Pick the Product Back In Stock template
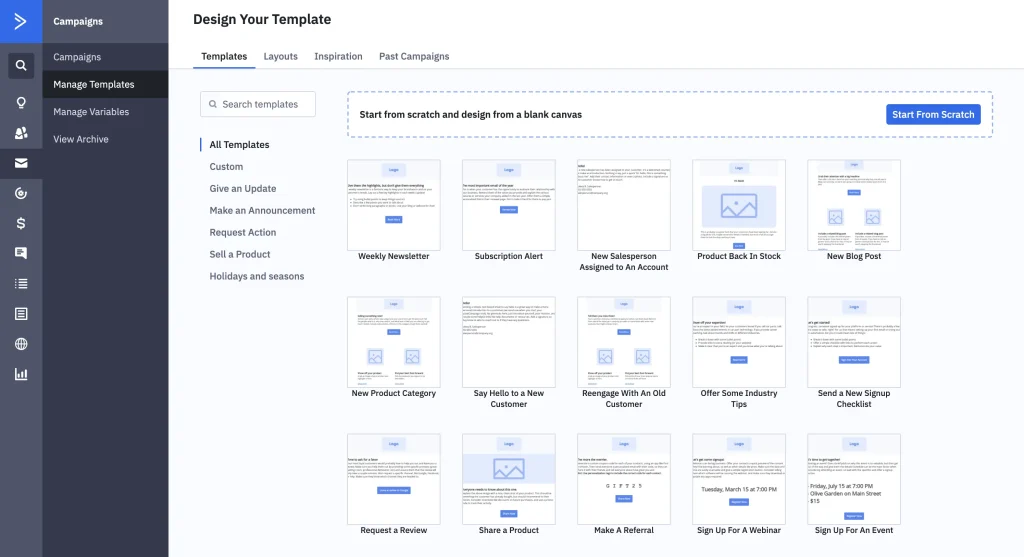Viewport: 1024px width, 557px height. point(739,205)
